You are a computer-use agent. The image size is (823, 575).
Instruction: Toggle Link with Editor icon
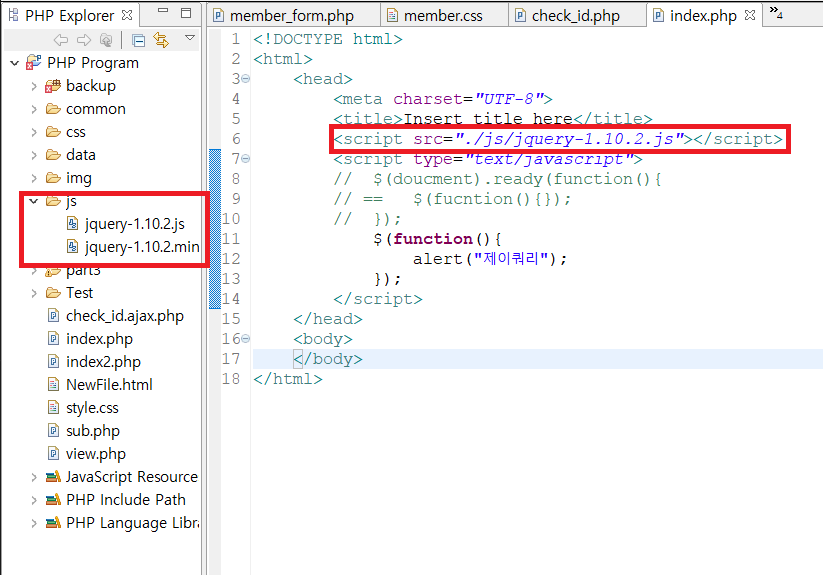(161, 40)
